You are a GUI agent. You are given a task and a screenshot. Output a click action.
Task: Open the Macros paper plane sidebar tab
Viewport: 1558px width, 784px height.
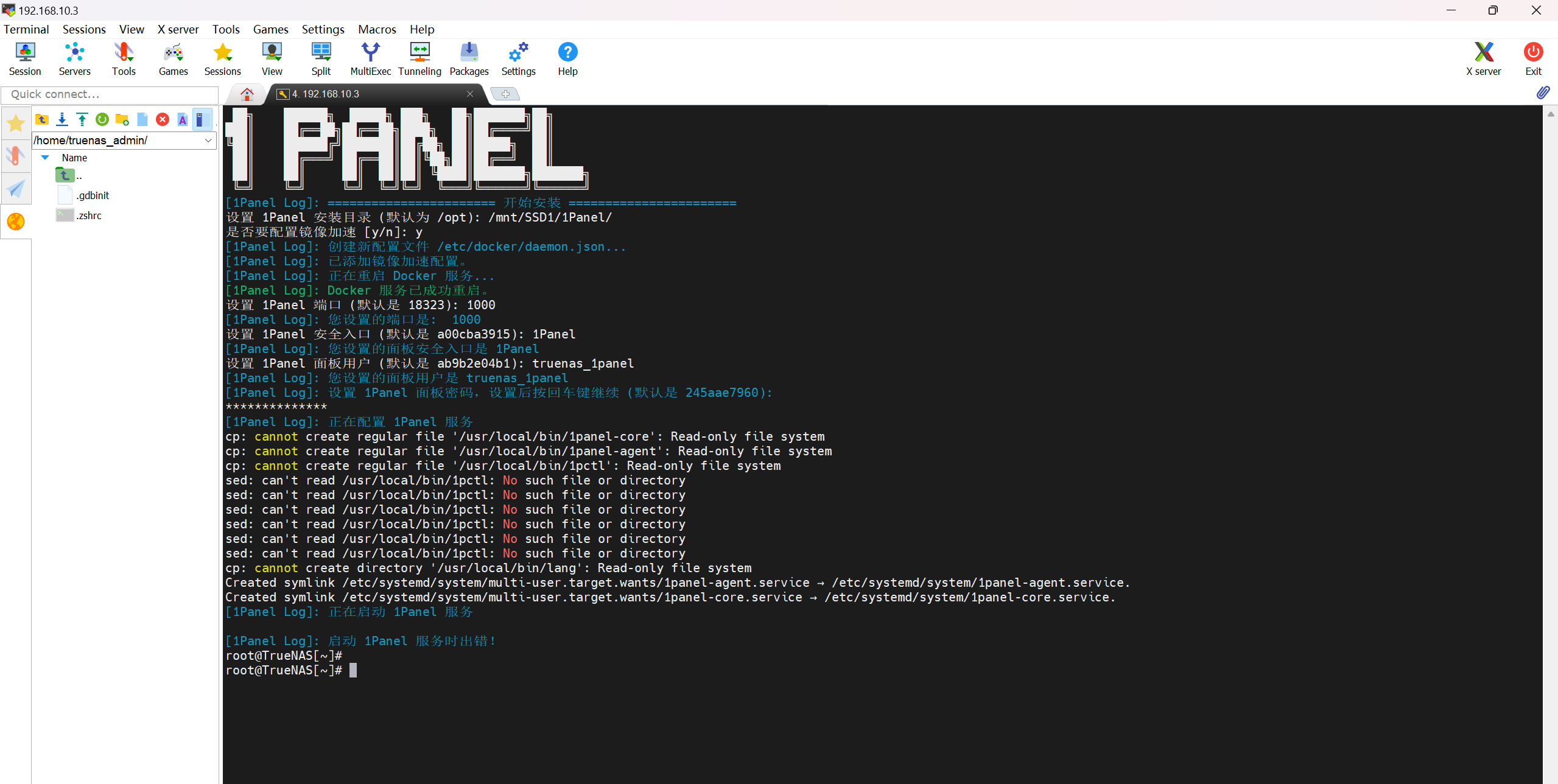pos(16,189)
